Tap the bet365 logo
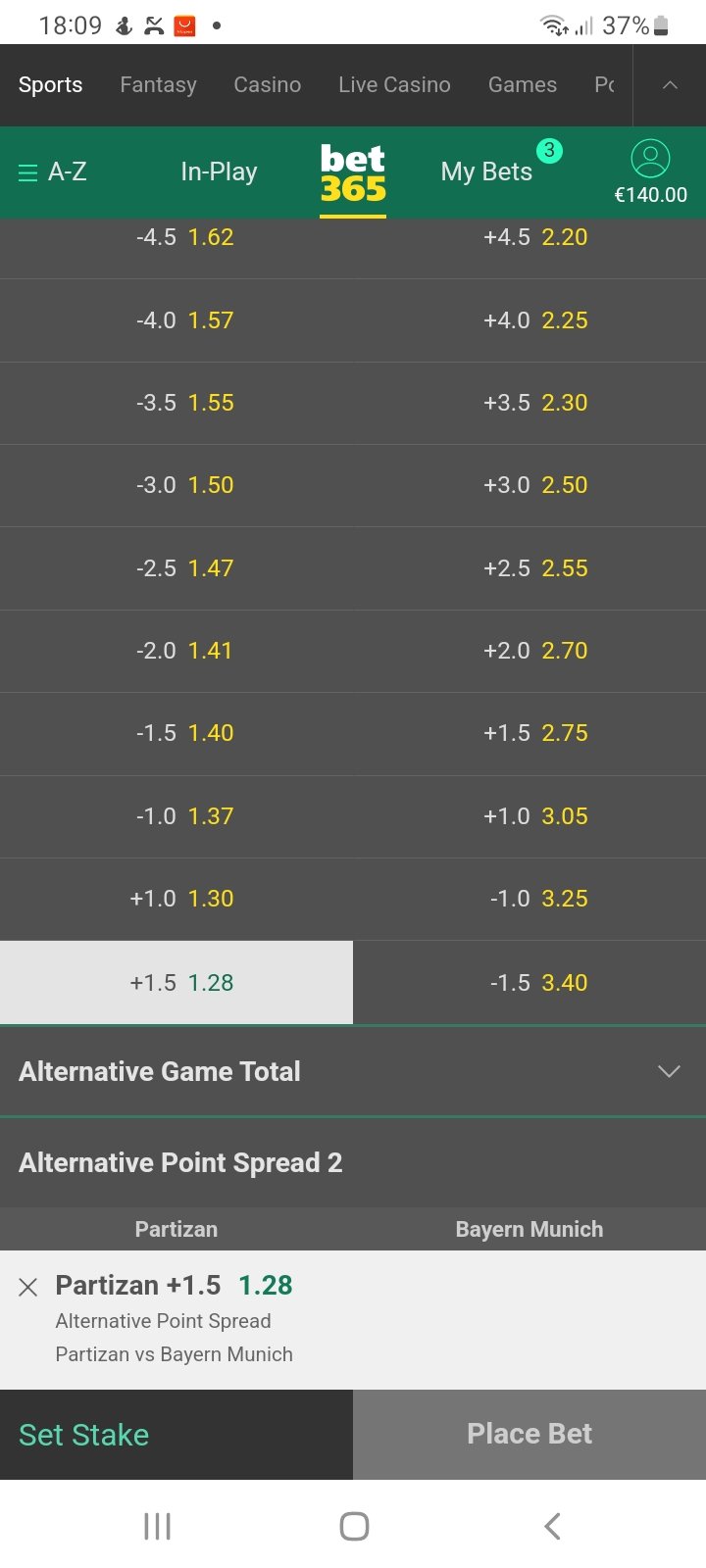This screenshot has height=1568, width=706. (x=353, y=172)
